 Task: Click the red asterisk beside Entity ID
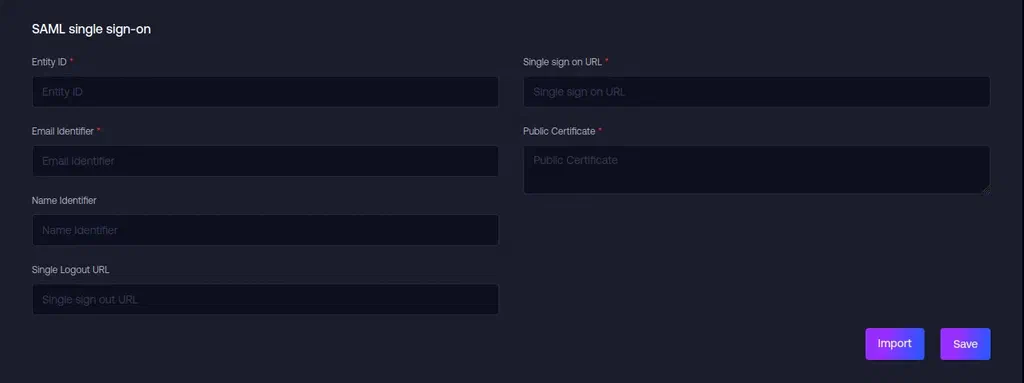click(x=71, y=60)
